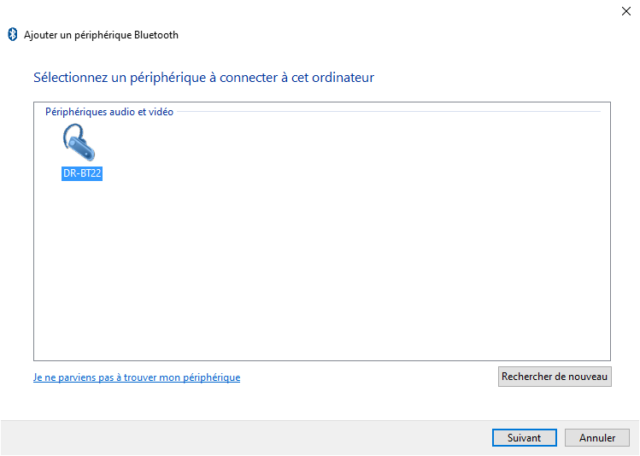This screenshot has height=456, width=640.
Task: Click the gray footer bar left of Suivant
Action: tap(245, 438)
